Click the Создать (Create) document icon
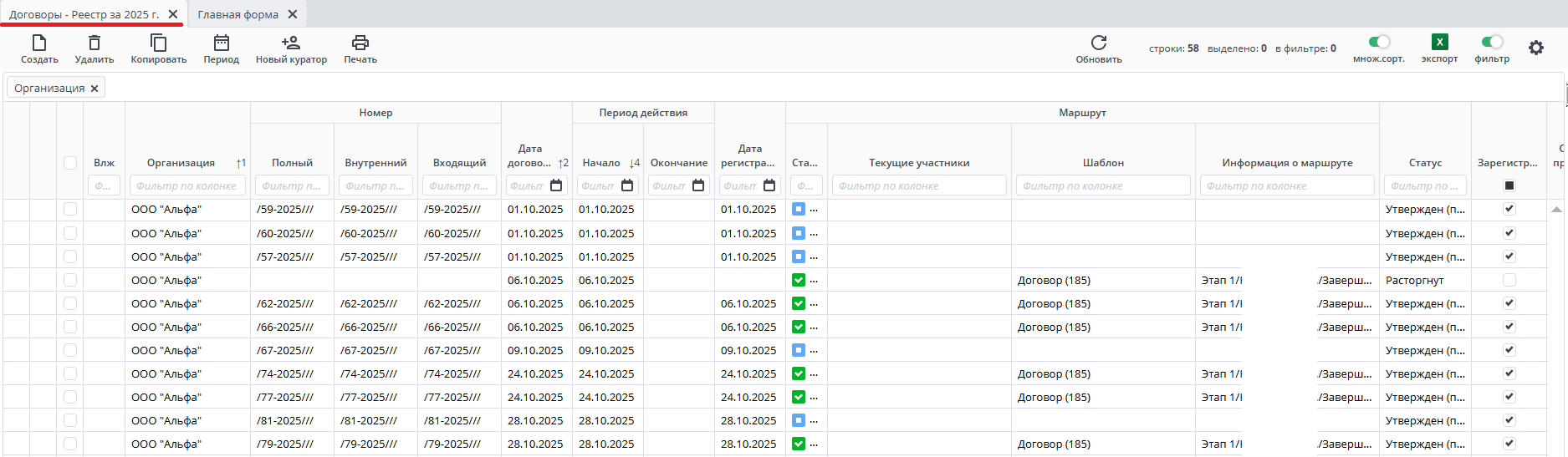This screenshot has height=457, width=1568. [39, 43]
